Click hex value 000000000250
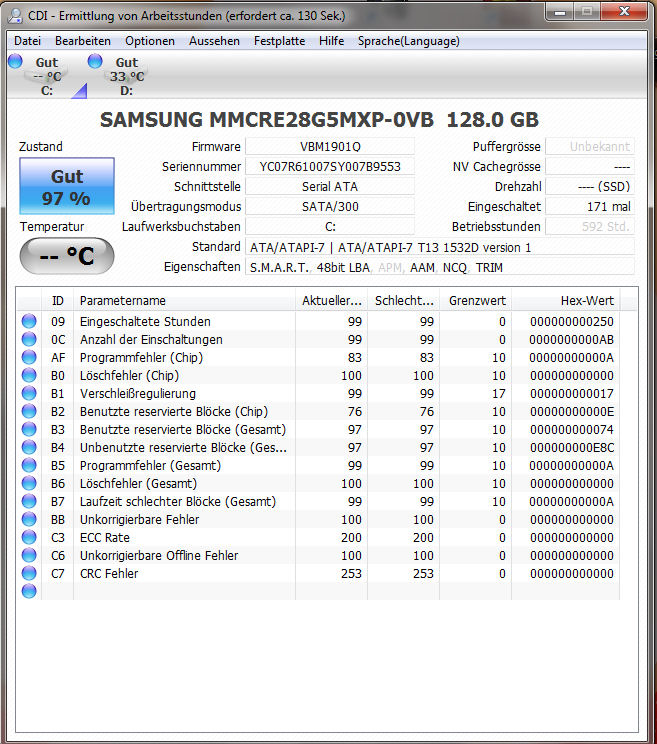The height and width of the screenshot is (744, 657). (572, 321)
